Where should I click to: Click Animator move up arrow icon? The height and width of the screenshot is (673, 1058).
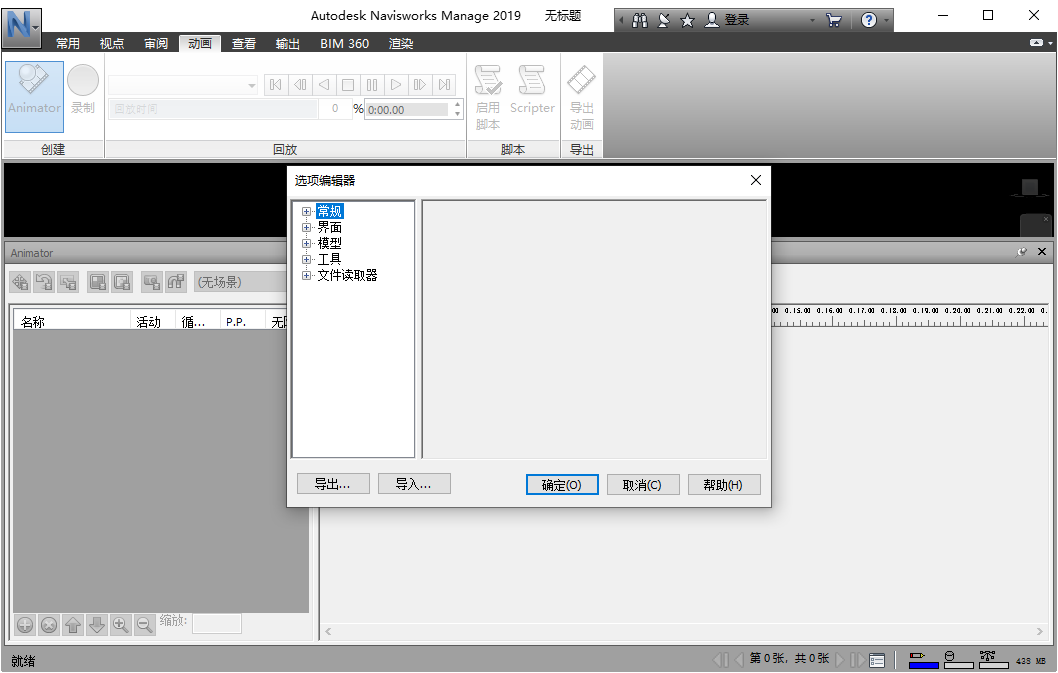(73, 625)
